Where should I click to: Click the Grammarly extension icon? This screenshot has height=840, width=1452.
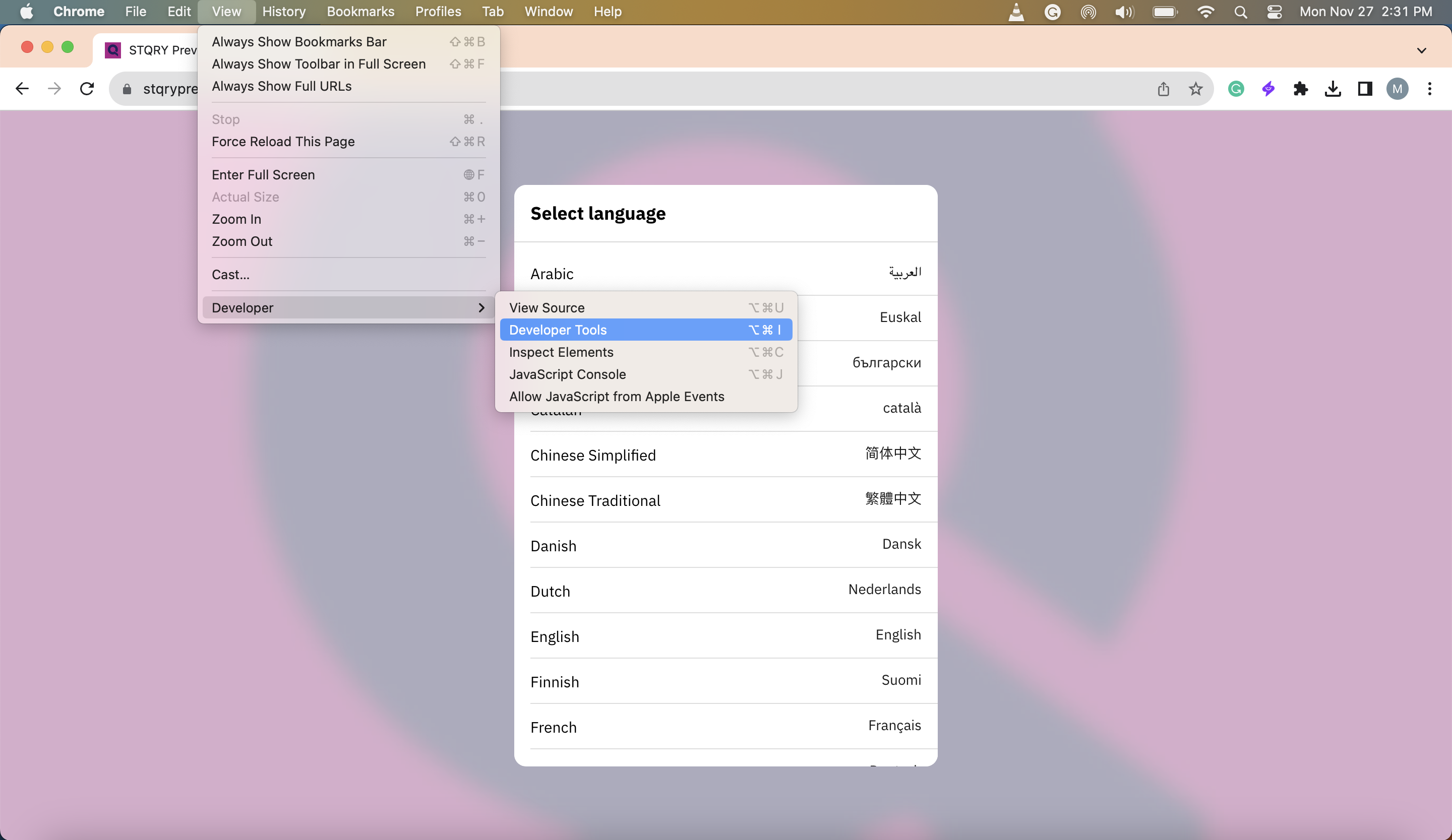(x=1235, y=89)
